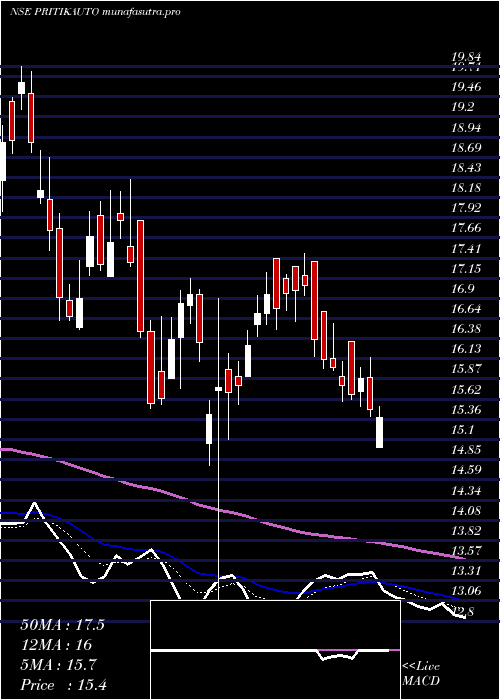Click the 15.36 price axis label

[466, 410]
